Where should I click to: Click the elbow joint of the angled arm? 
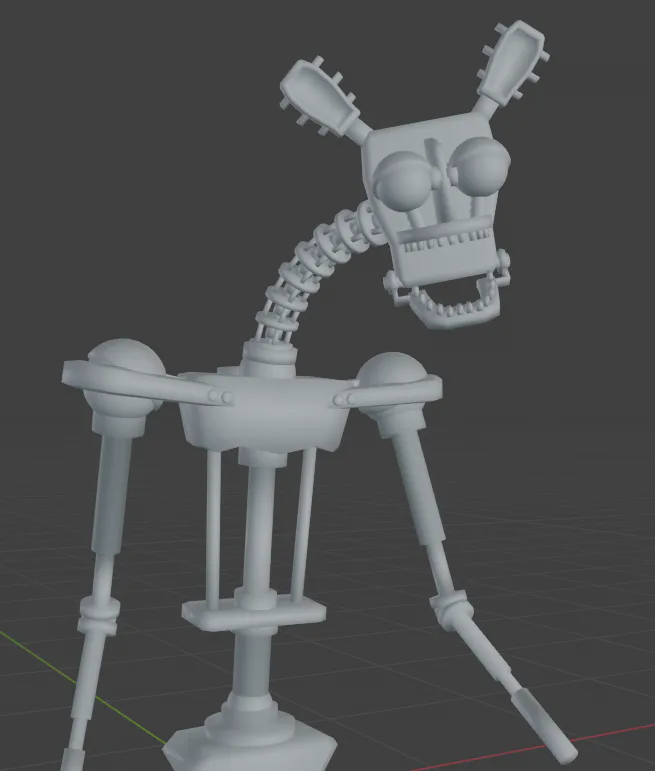[x=451, y=610]
